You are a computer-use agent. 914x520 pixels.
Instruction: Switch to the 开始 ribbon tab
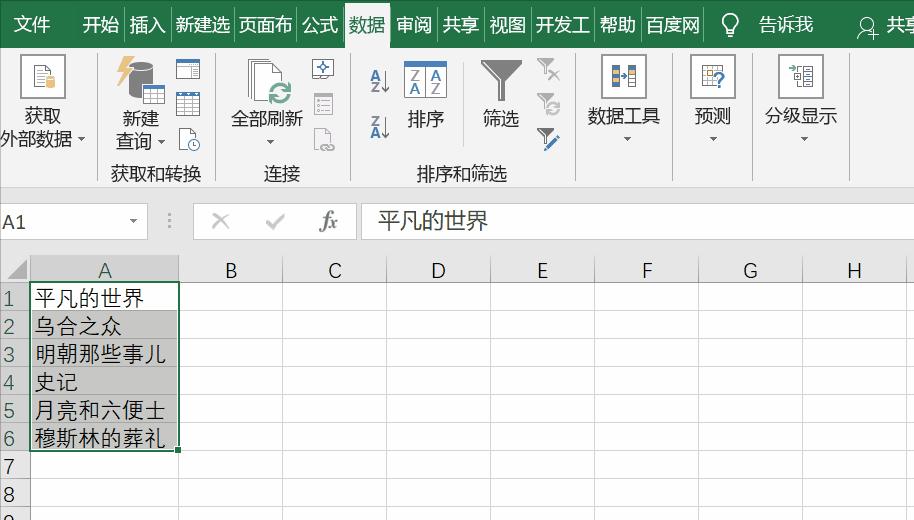[100, 24]
